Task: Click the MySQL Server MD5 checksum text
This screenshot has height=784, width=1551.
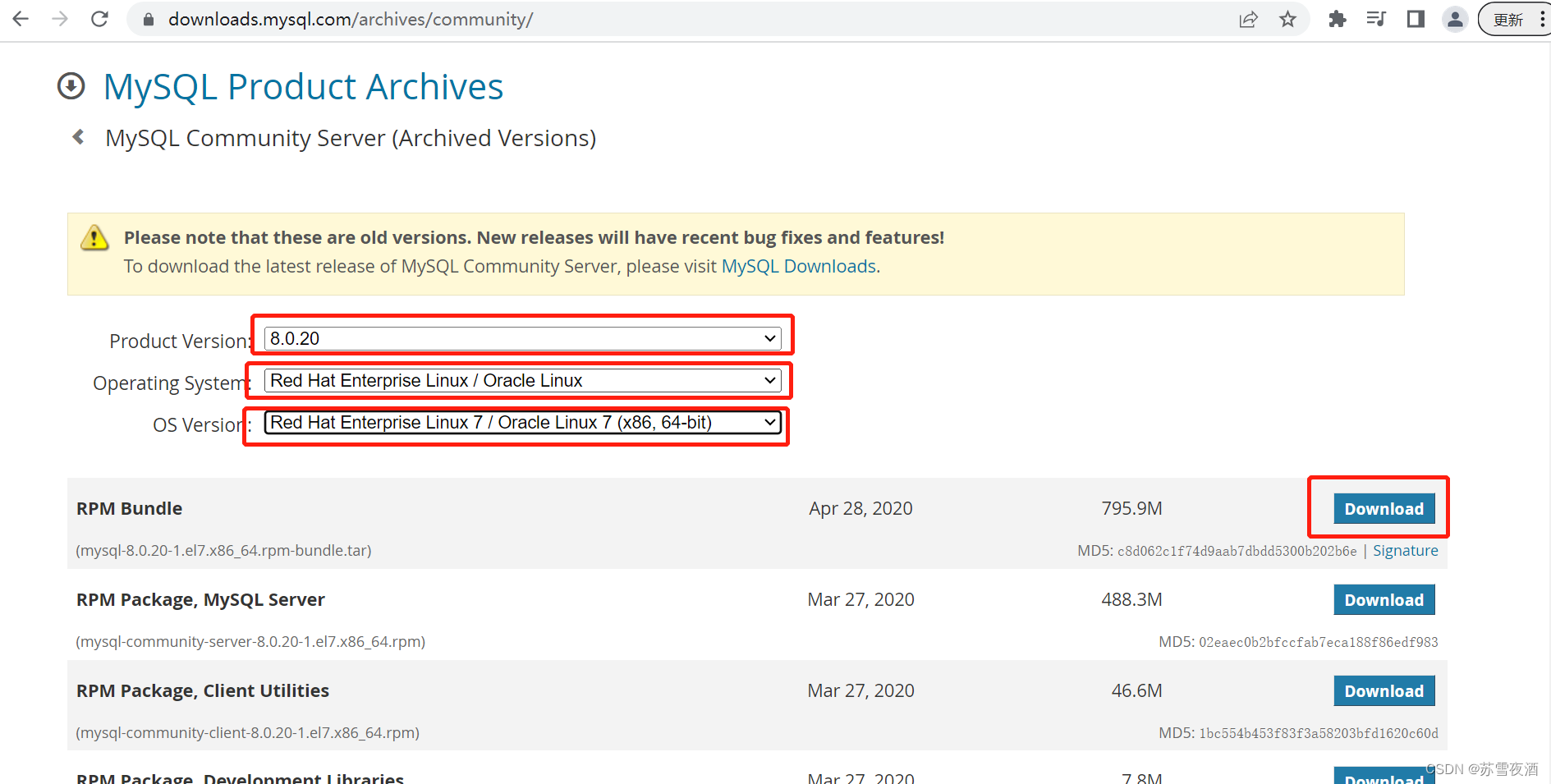Action: (1298, 642)
